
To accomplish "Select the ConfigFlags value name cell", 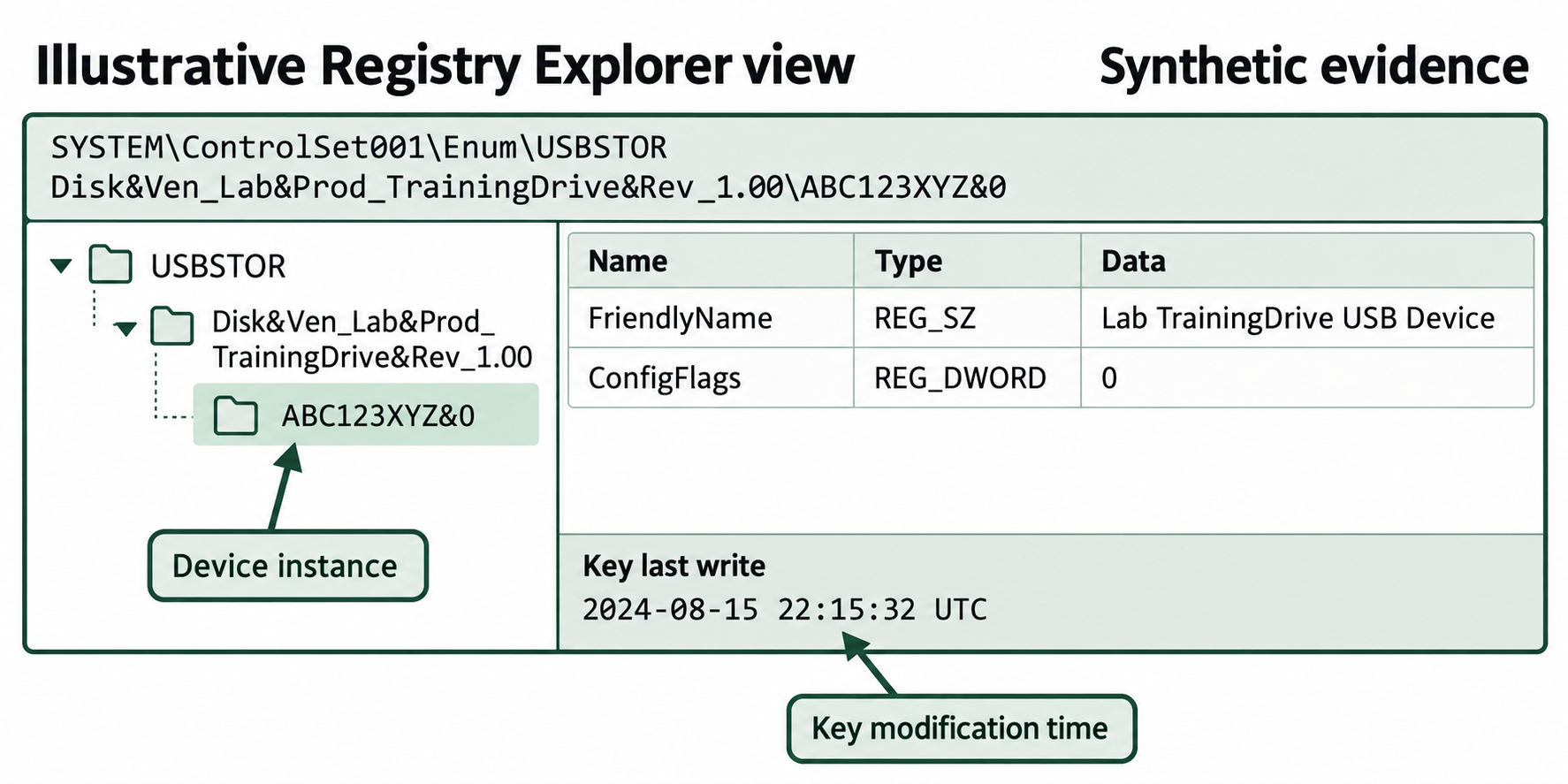I will tap(711, 377).
